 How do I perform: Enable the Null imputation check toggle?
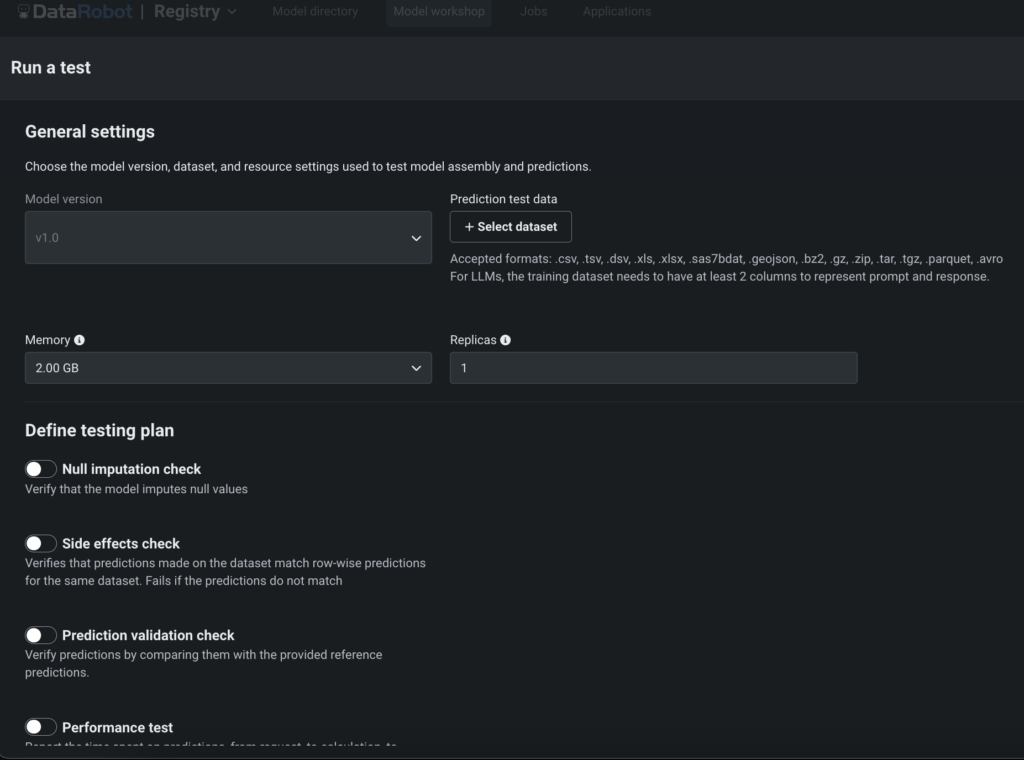(40, 468)
